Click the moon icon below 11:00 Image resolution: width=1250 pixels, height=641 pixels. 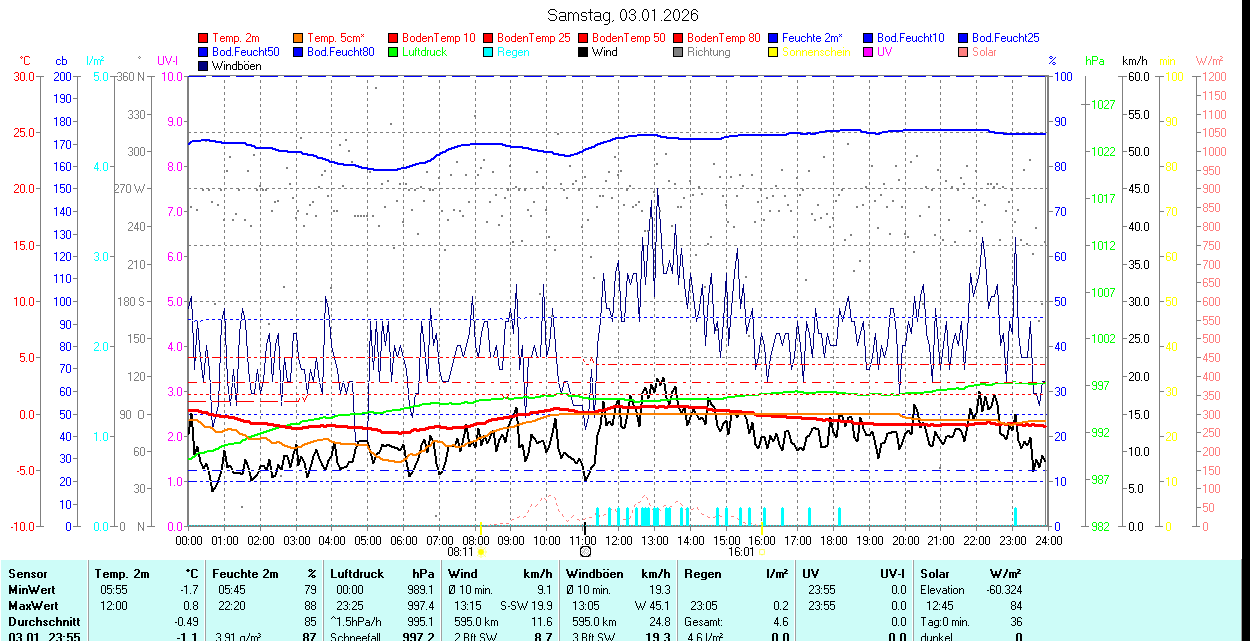[585, 551]
